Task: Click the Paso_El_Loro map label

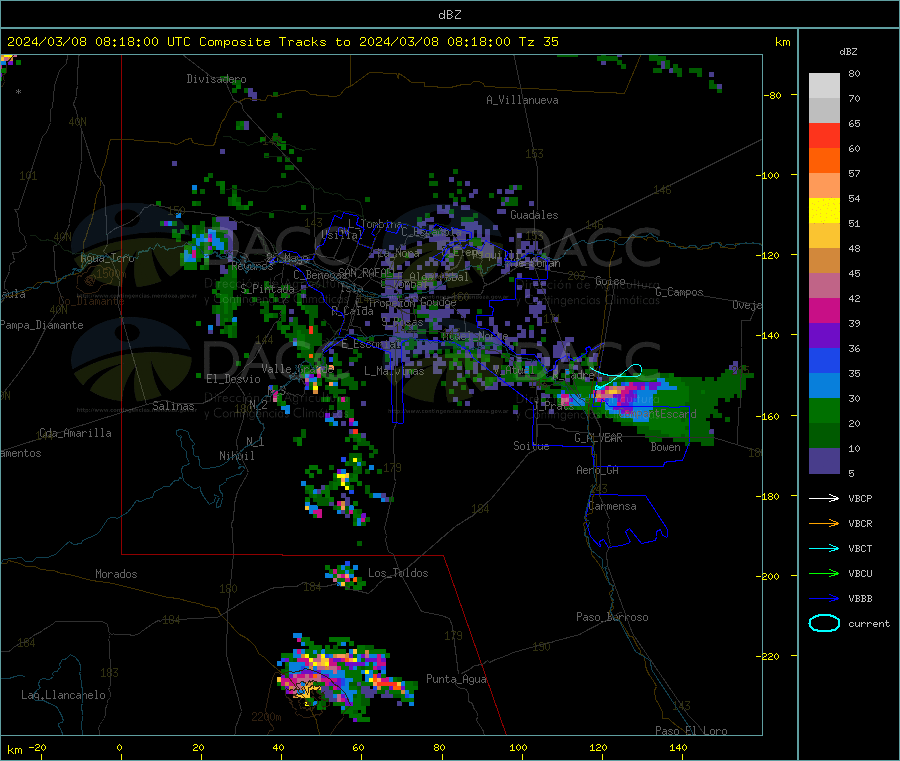Action: pyautogui.click(x=691, y=731)
